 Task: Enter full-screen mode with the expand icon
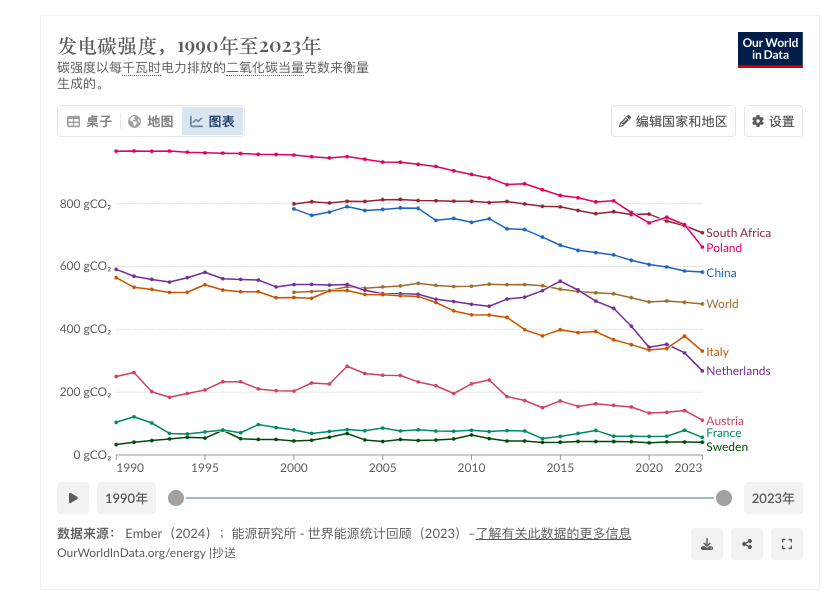tap(787, 544)
